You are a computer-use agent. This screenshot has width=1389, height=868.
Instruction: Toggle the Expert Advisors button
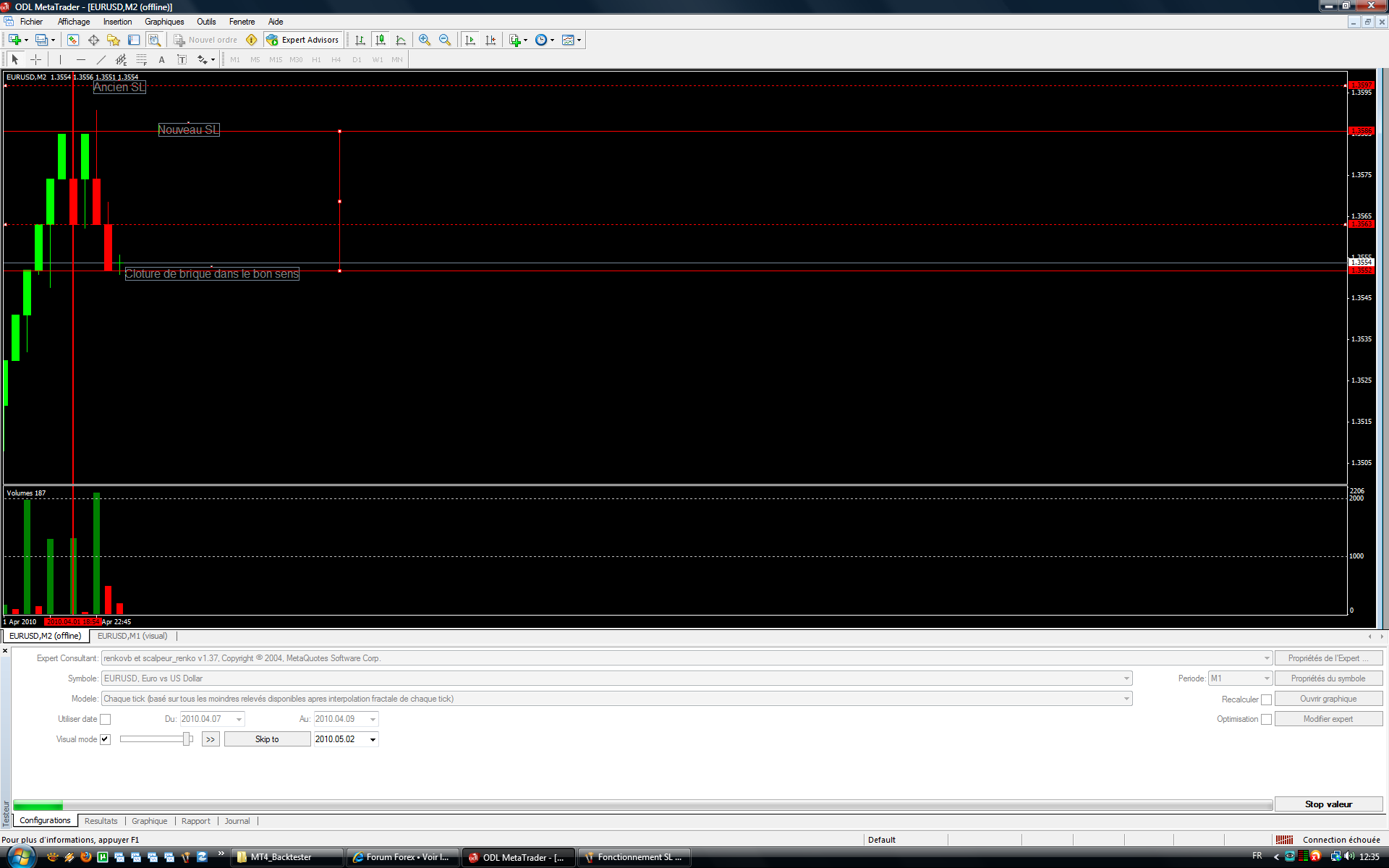click(303, 40)
